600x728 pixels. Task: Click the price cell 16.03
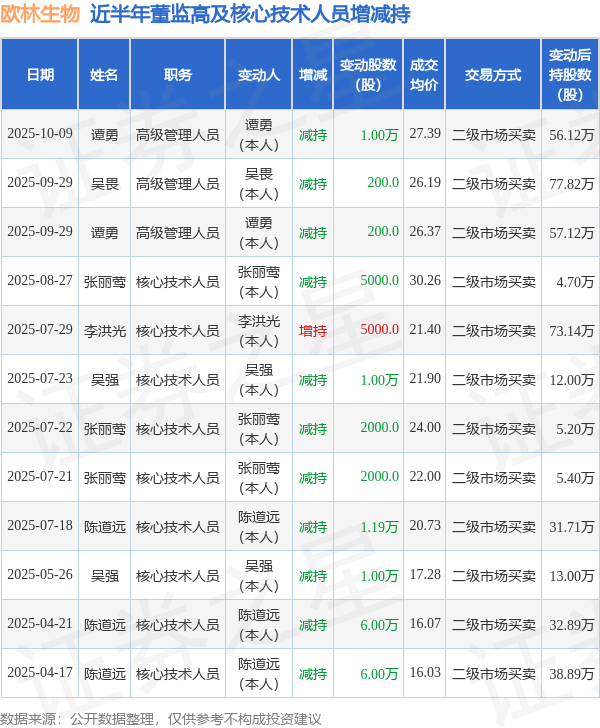[424, 672]
